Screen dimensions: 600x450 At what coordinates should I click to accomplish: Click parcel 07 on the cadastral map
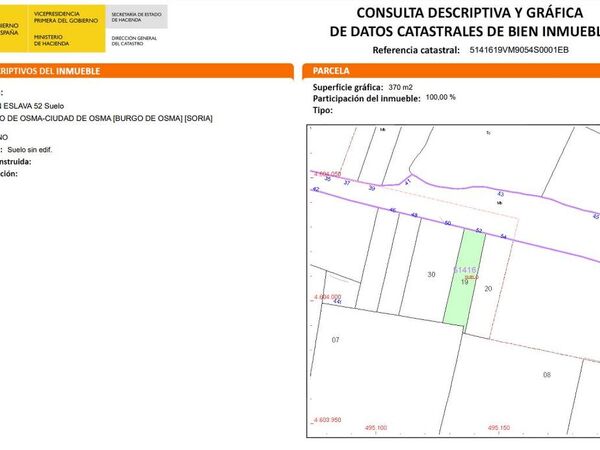[335, 340]
